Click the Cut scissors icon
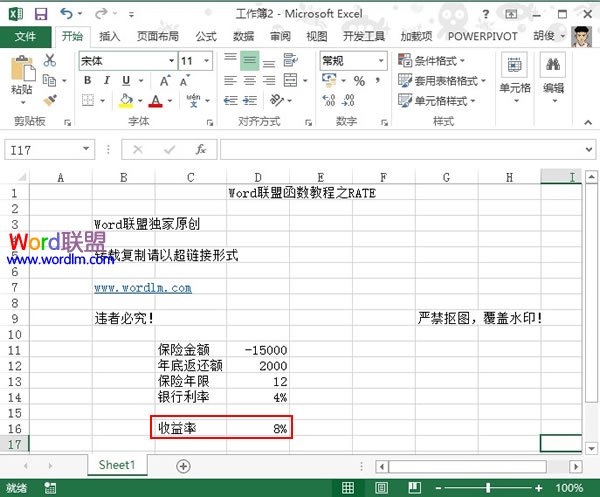This screenshot has height=497, width=600. 50,60
